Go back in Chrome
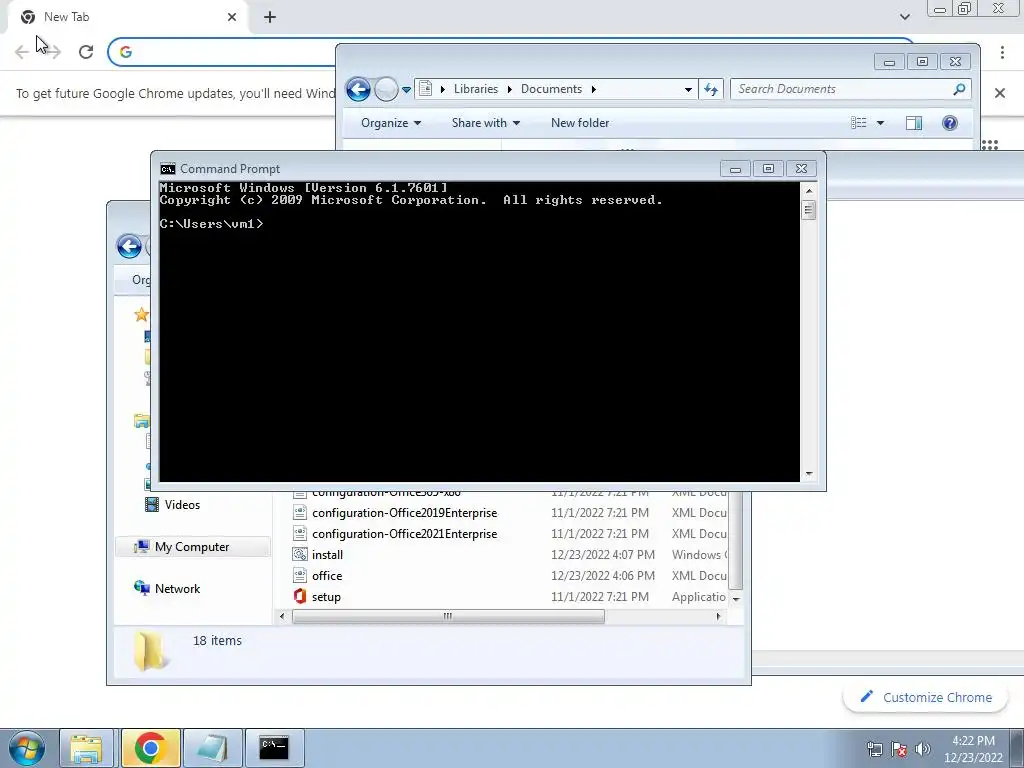1024x768 pixels. tap(22, 52)
